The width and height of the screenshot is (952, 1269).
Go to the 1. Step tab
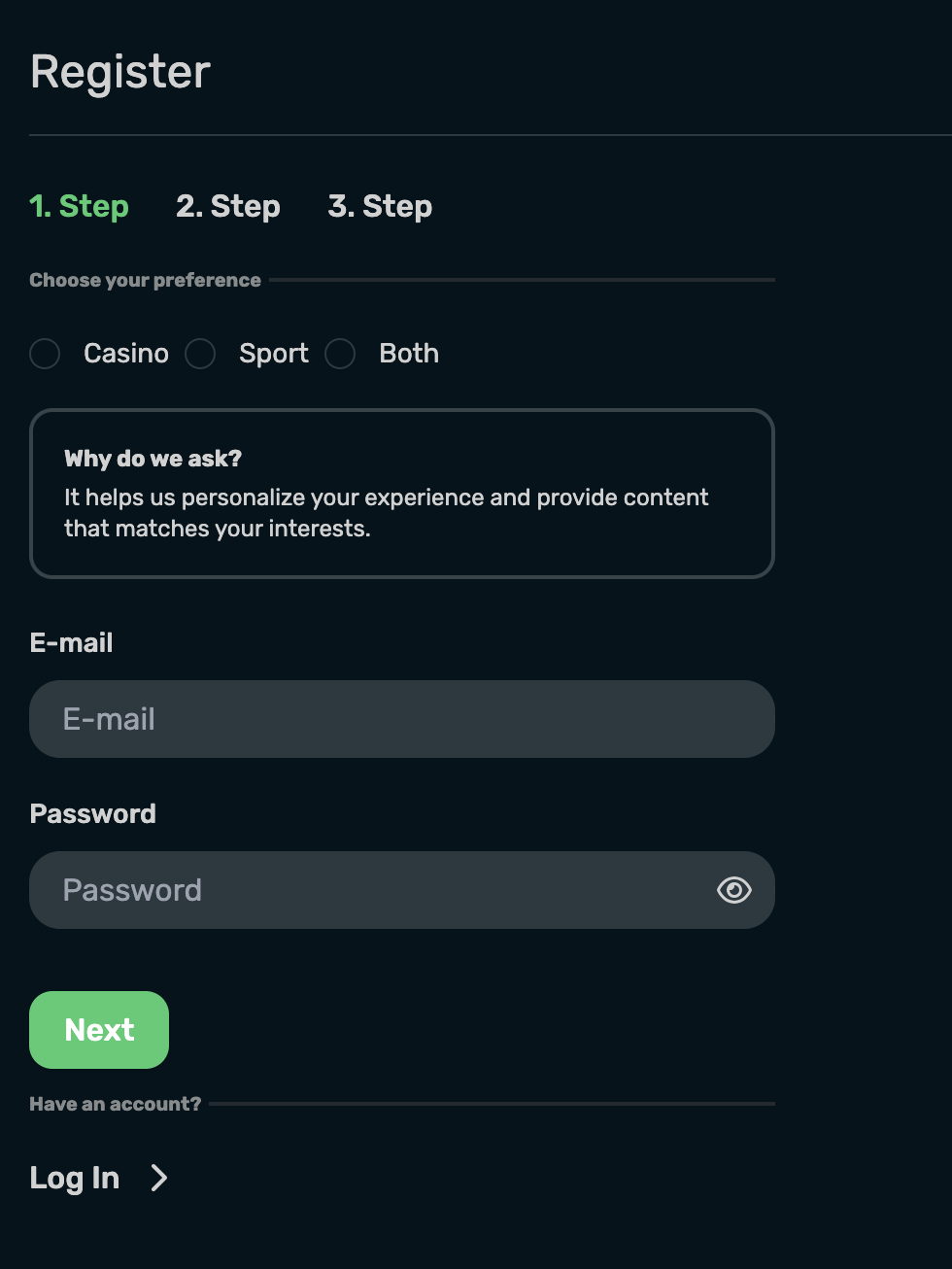pos(79,206)
